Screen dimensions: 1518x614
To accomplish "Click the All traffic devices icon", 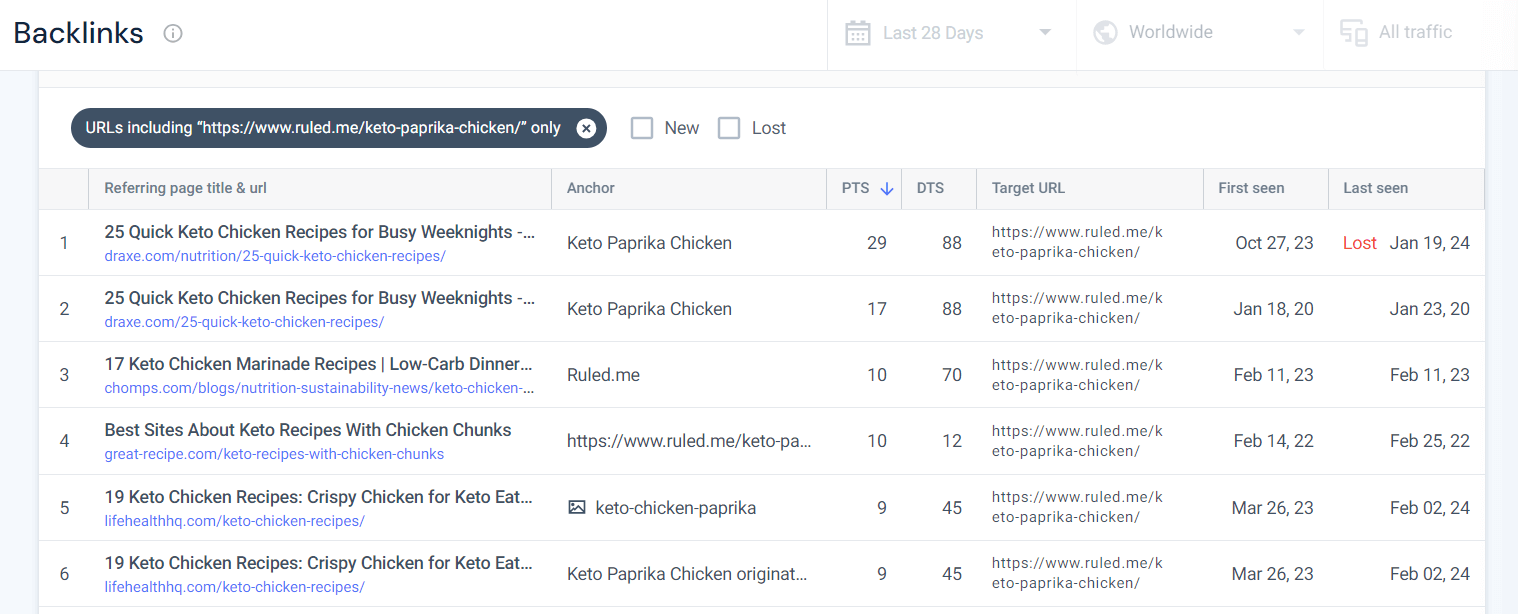I will tap(1354, 33).
